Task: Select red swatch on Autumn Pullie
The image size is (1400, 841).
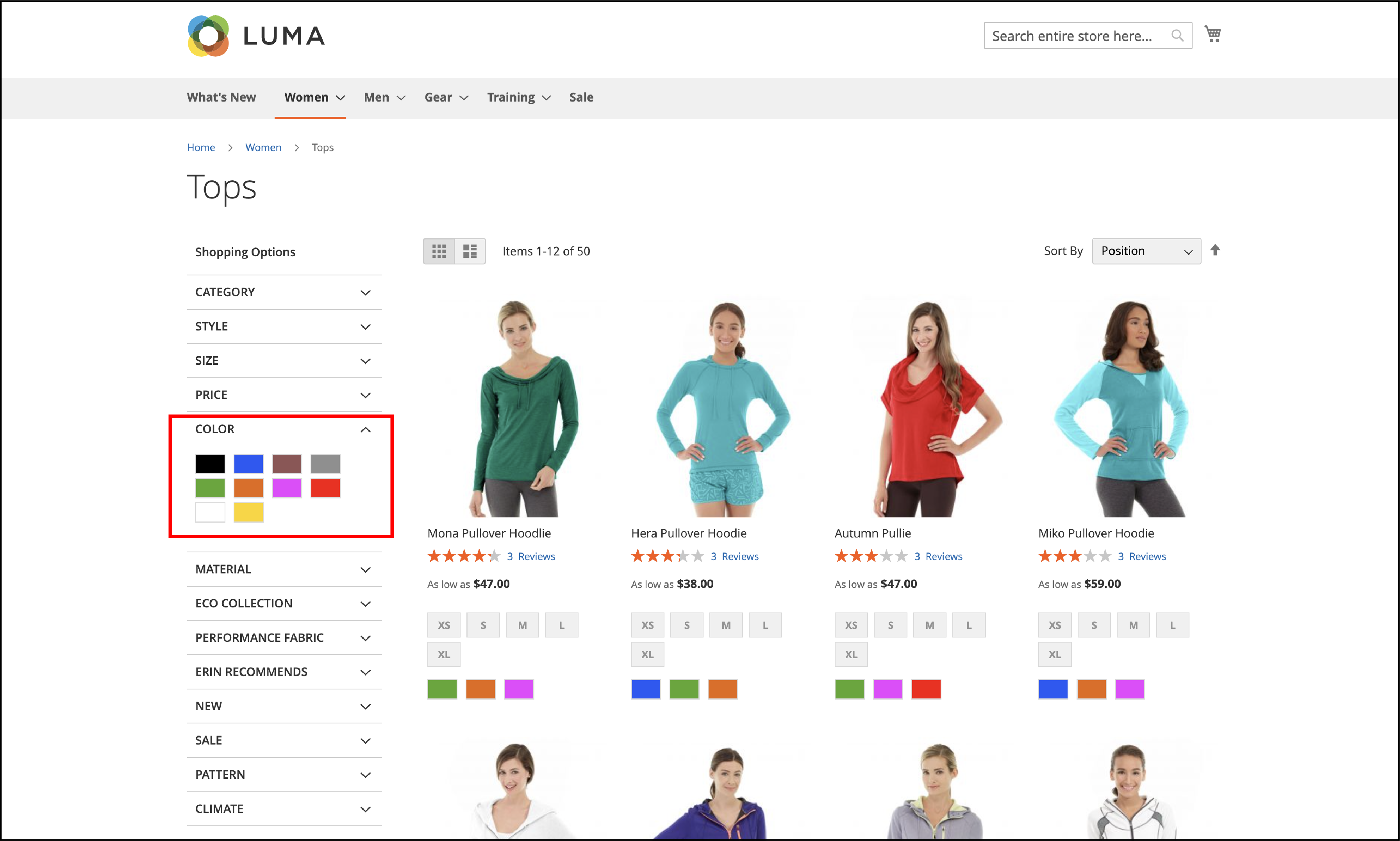Action: 926,689
